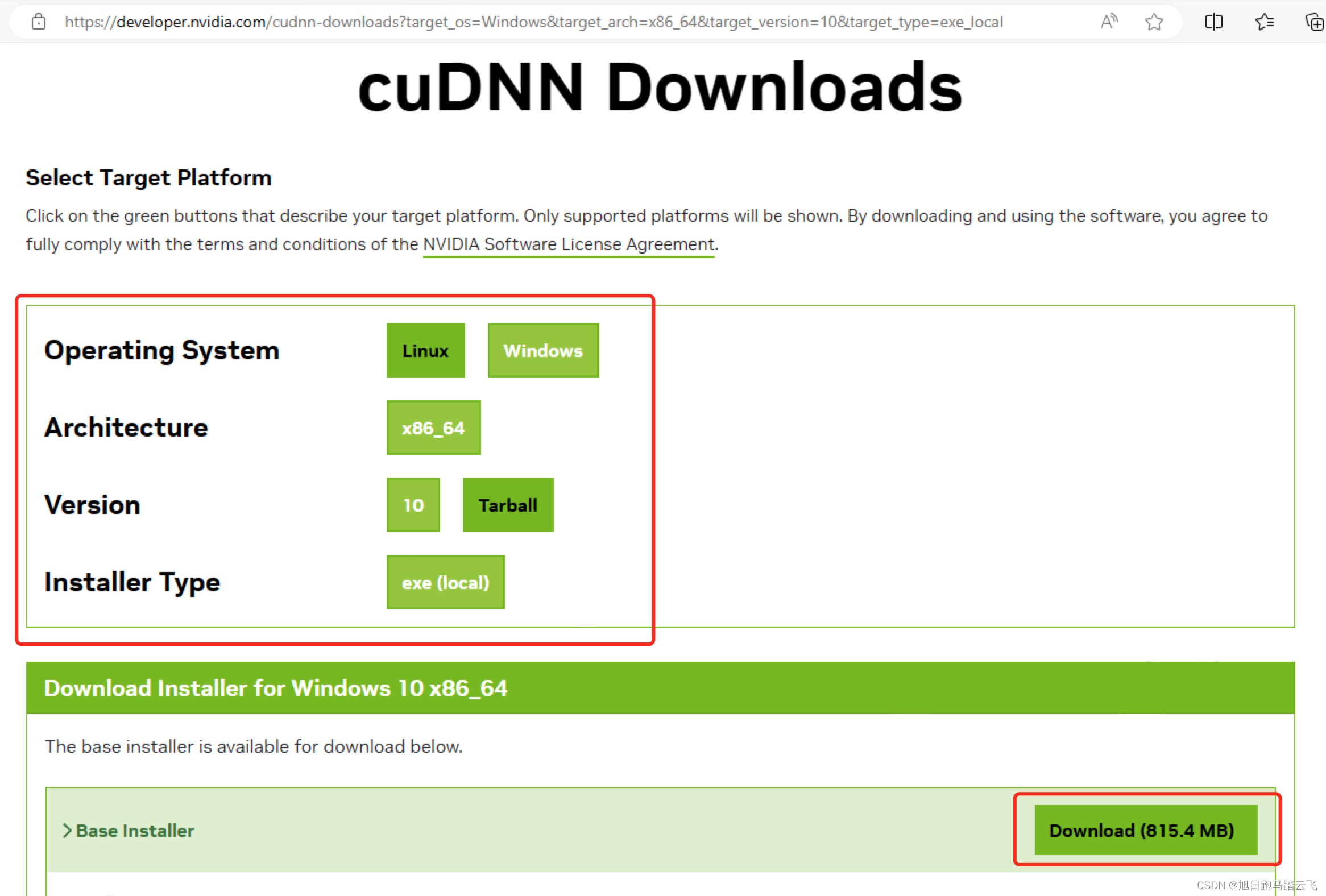The width and height of the screenshot is (1326, 896).
Task: Open the Collections icon at toolbar edge
Action: click(1313, 22)
